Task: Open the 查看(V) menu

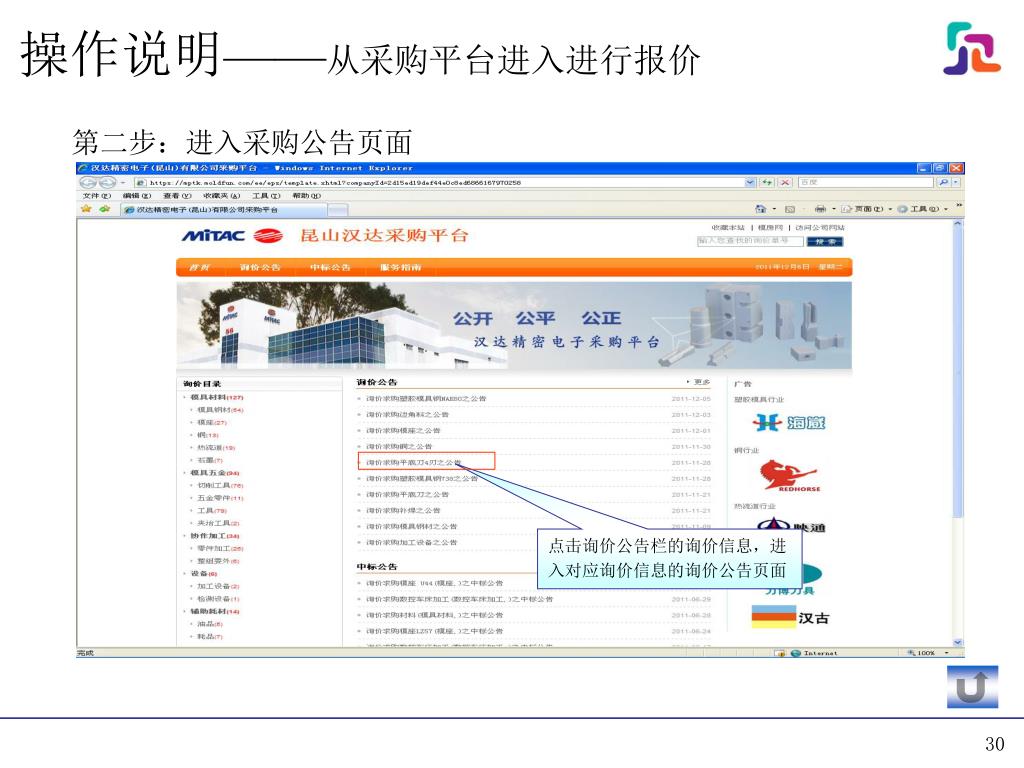Action: point(177,195)
